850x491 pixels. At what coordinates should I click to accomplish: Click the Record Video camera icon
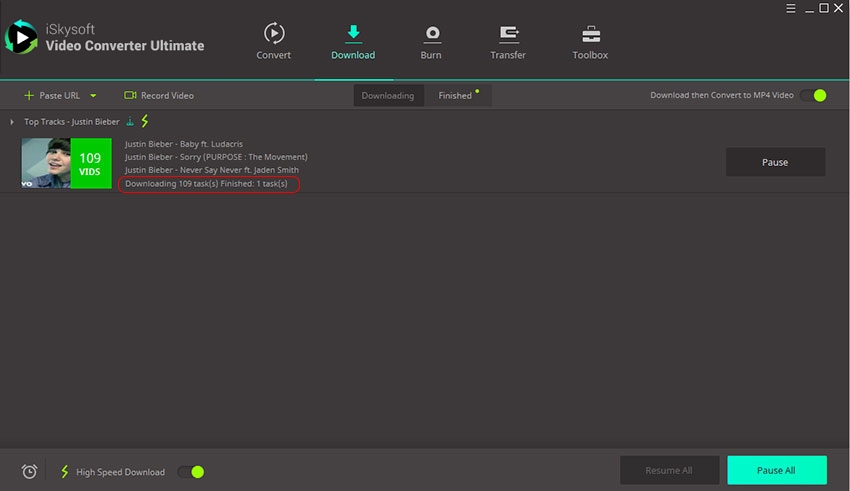(x=130, y=96)
